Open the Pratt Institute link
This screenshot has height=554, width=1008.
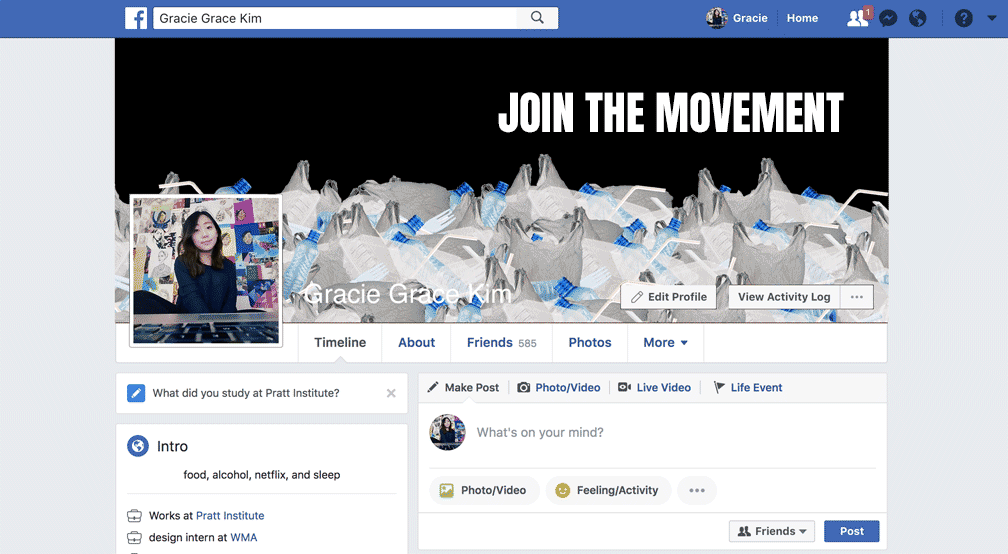coord(230,515)
